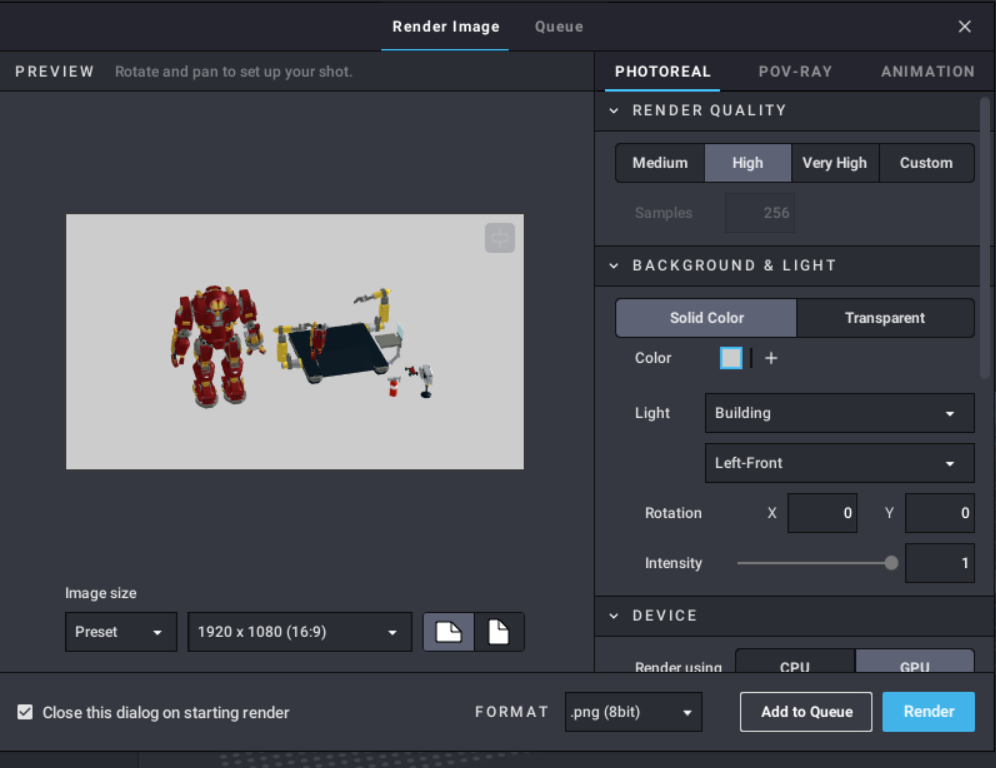
Task: Open the Left-Front light direction dropdown
Action: (840, 463)
